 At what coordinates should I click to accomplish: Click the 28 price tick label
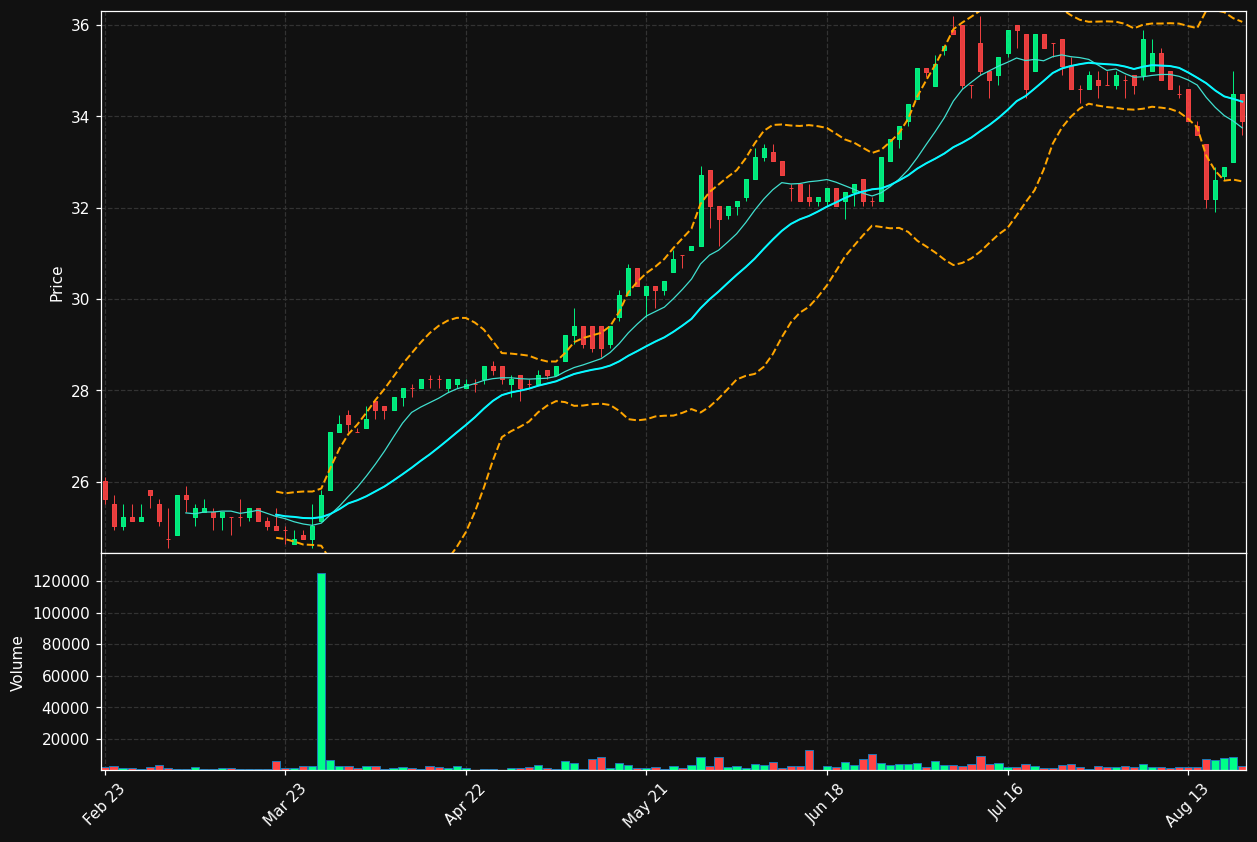(82, 391)
